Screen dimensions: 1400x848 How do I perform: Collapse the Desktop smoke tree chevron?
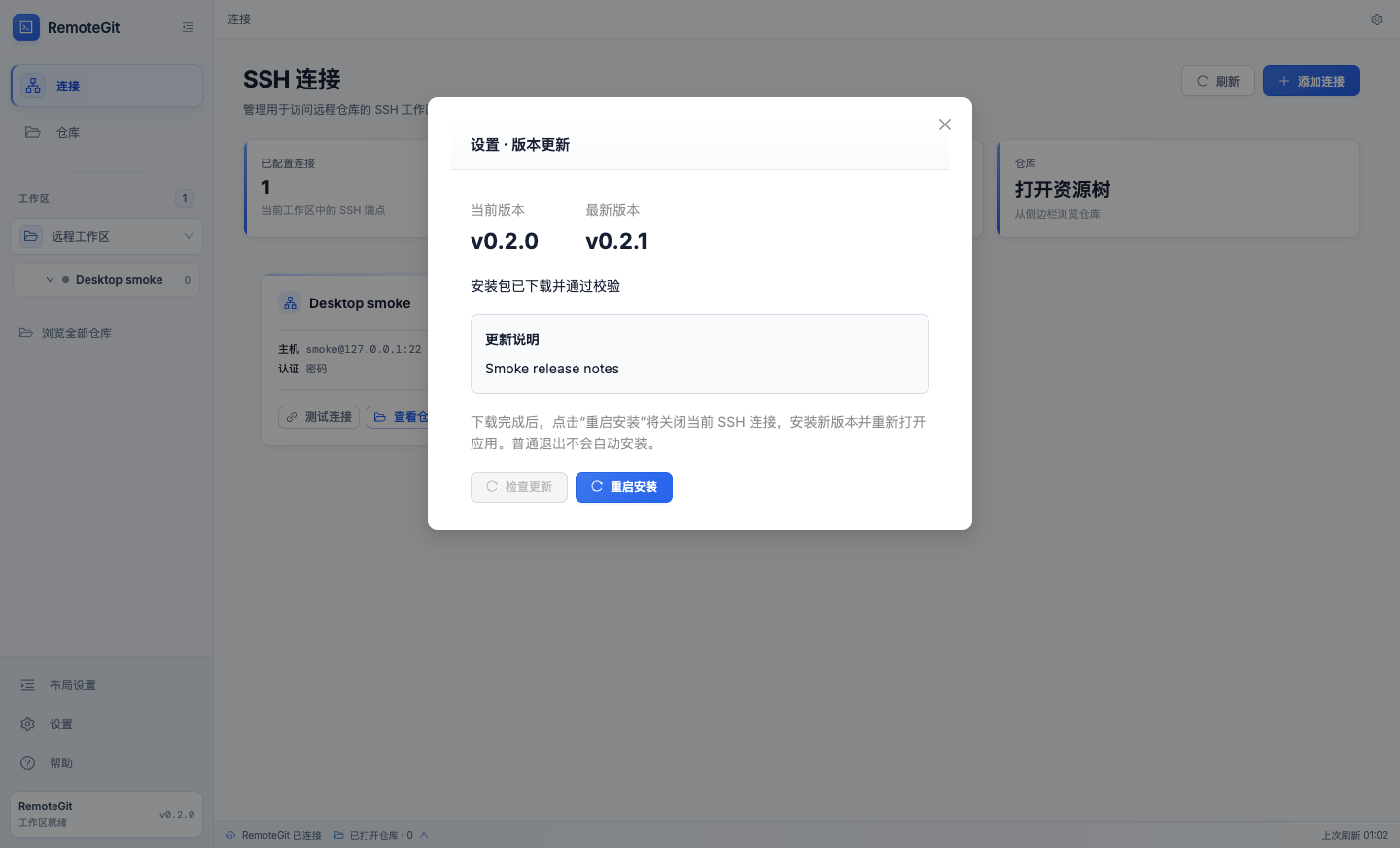(50, 279)
